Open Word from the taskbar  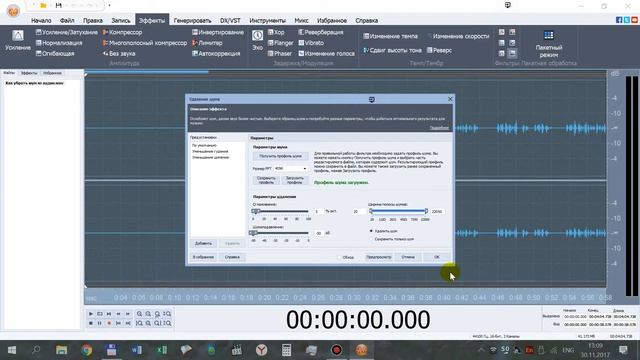click(136, 350)
